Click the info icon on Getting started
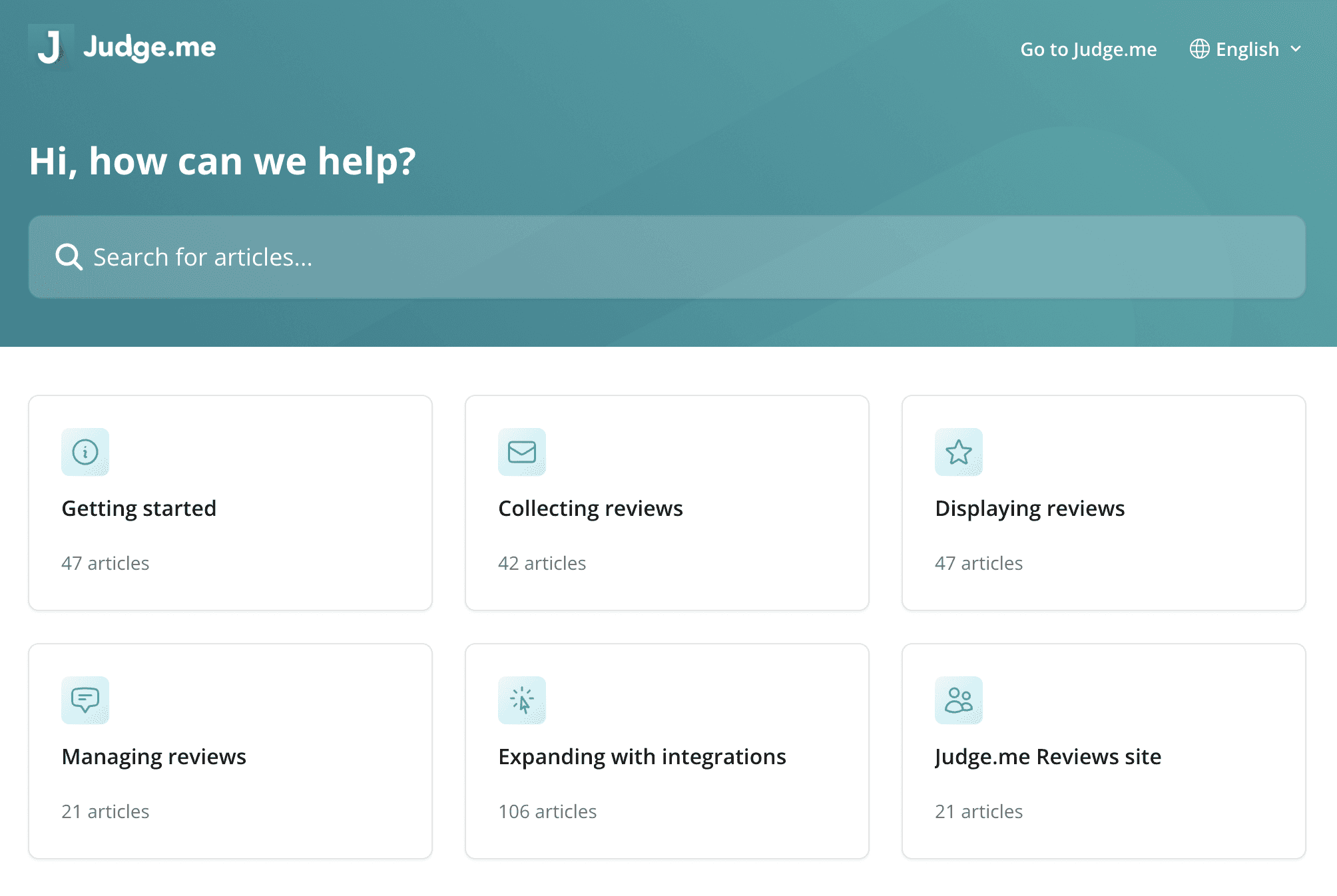 [85, 452]
